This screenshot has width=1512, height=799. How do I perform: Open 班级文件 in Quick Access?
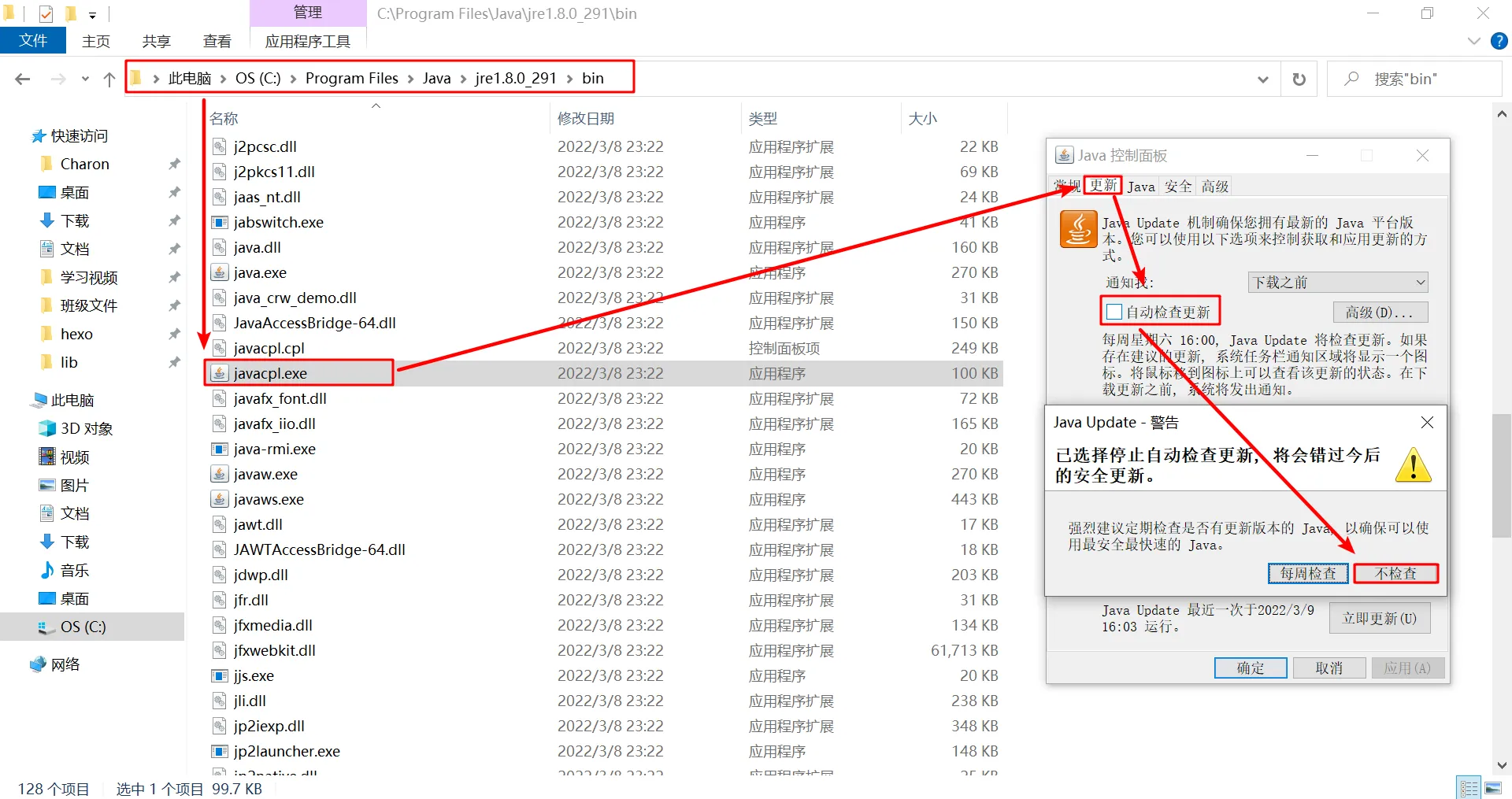(89, 305)
